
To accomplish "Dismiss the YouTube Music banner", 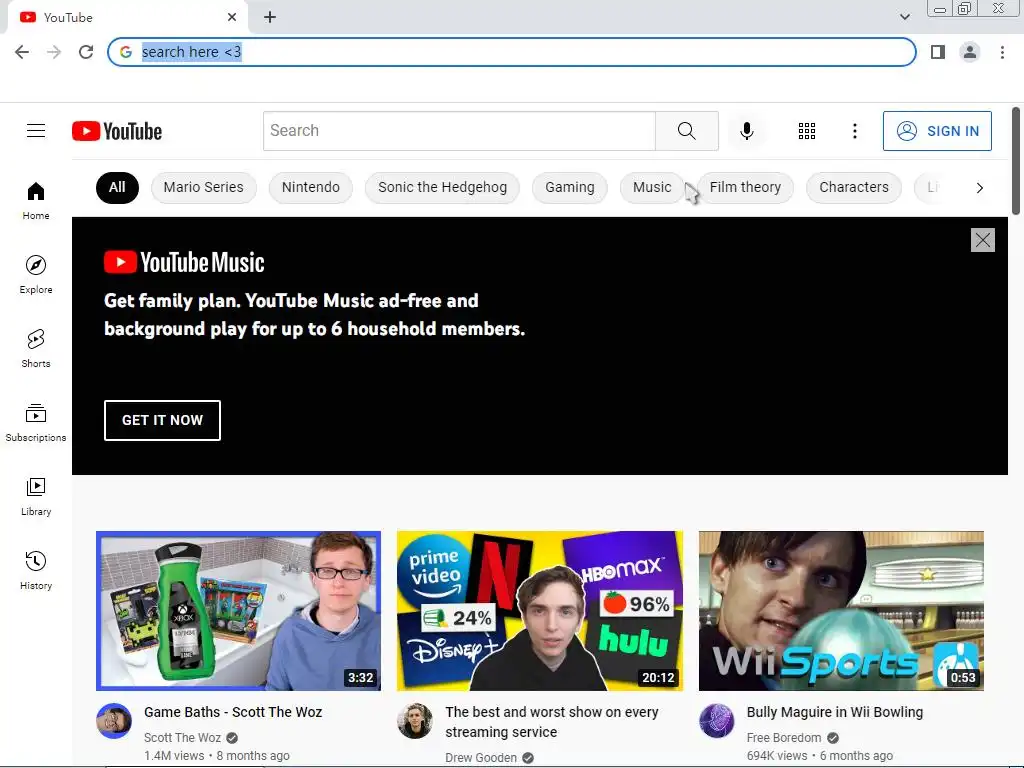I will pyautogui.click(x=982, y=240).
